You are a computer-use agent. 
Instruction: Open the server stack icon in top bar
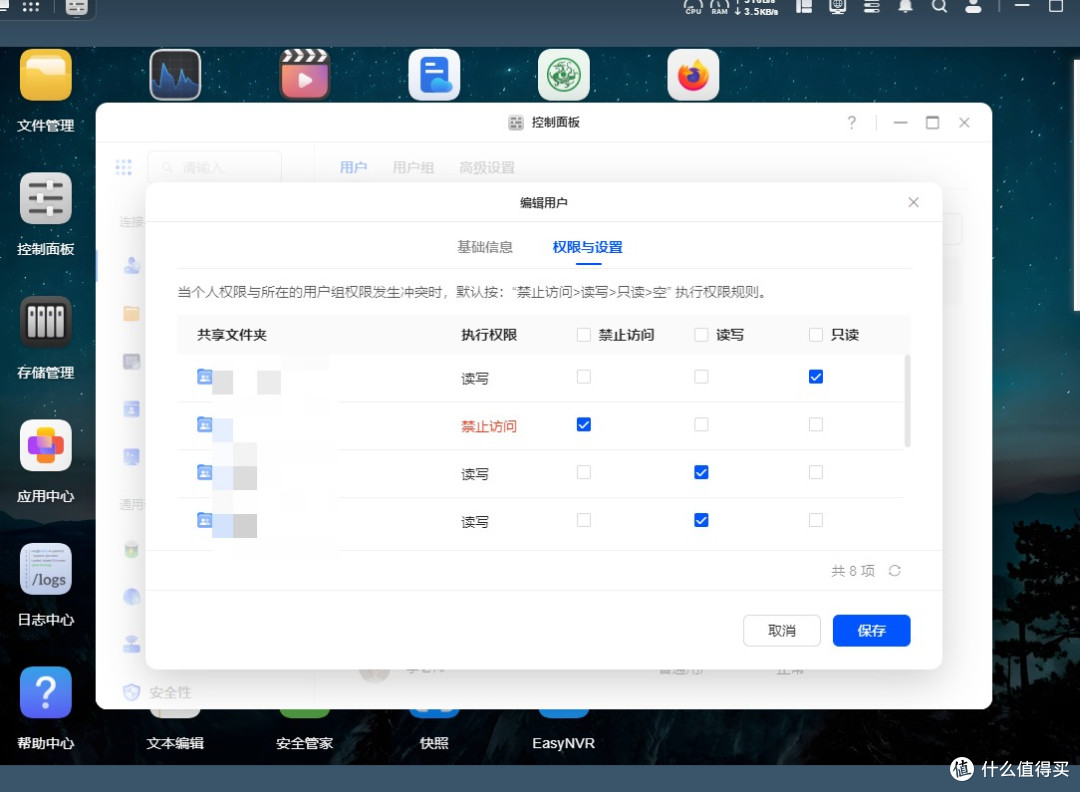(872, 7)
